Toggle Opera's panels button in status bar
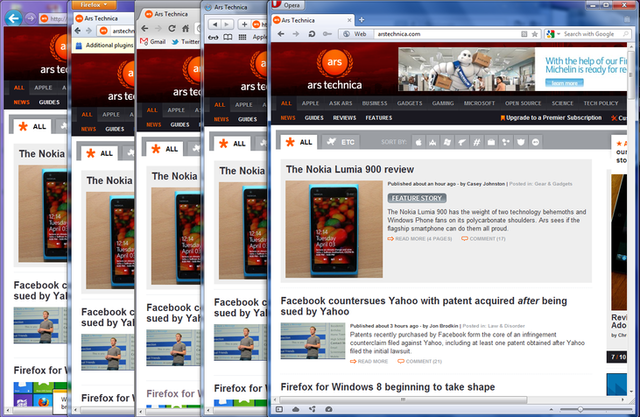This screenshot has height=417, width=640. 279,409
